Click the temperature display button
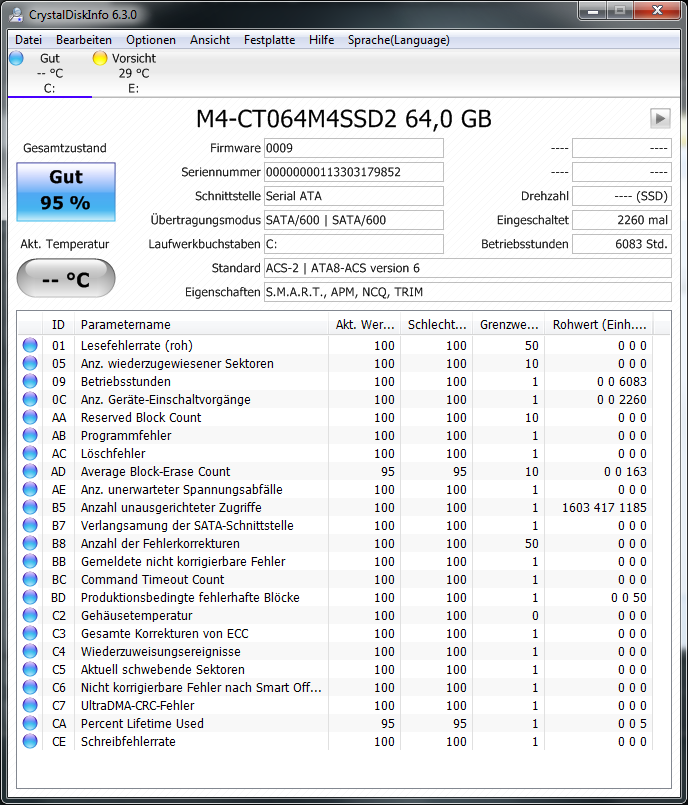 (66, 278)
